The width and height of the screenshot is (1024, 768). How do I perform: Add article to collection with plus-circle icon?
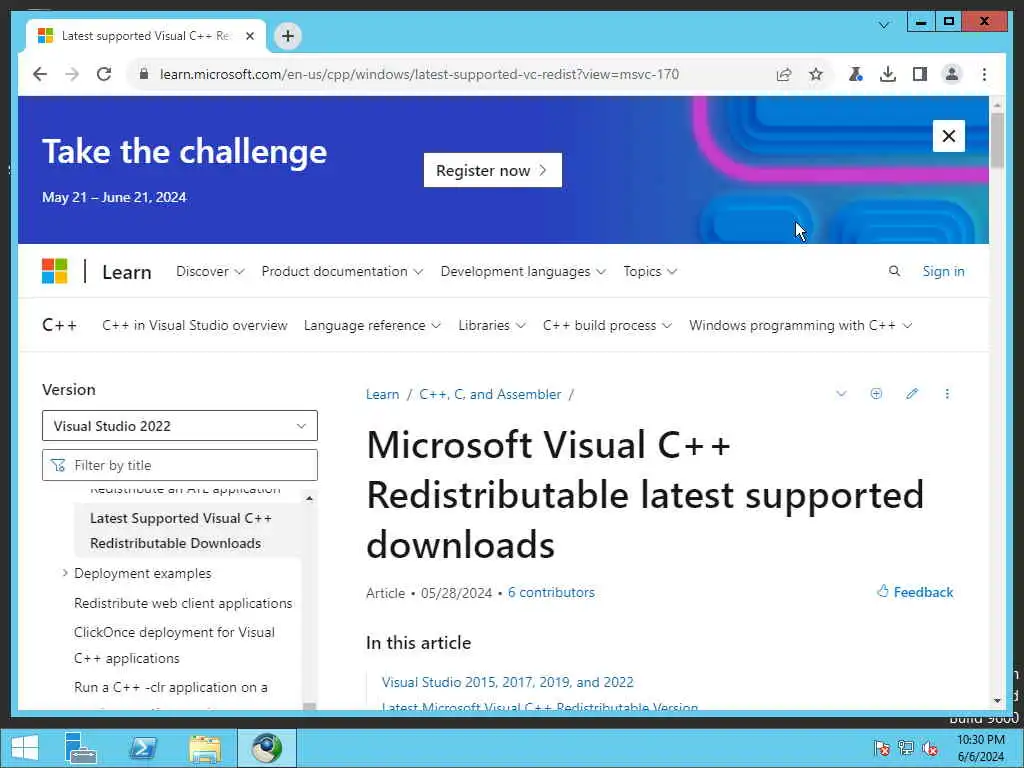point(876,394)
